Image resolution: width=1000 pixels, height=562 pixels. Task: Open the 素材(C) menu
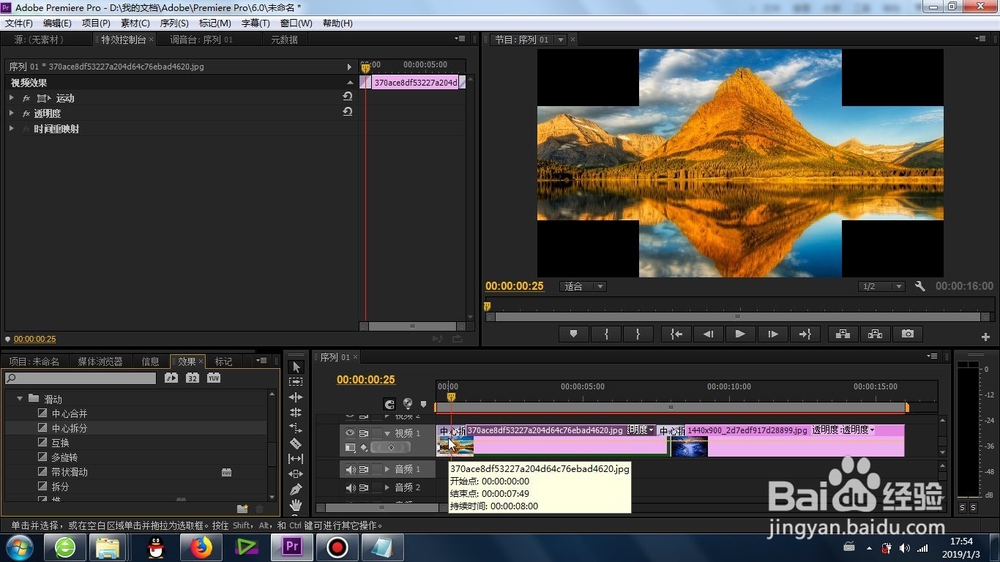click(135, 23)
